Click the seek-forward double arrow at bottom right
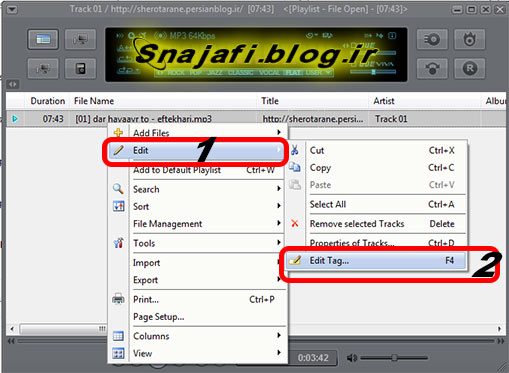 (x=501, y=341)
